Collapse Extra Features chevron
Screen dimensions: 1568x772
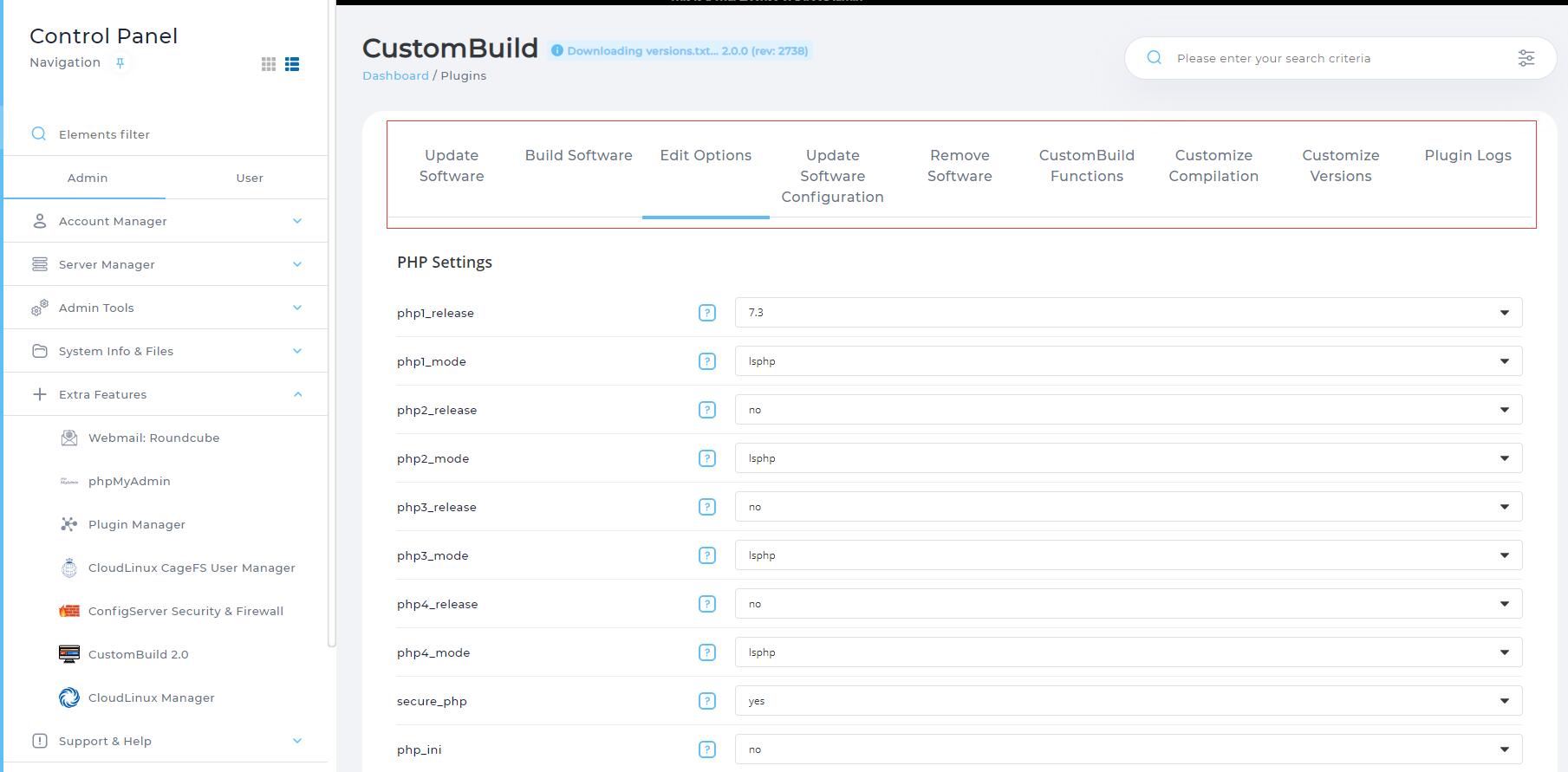click(x=297, y=394)
